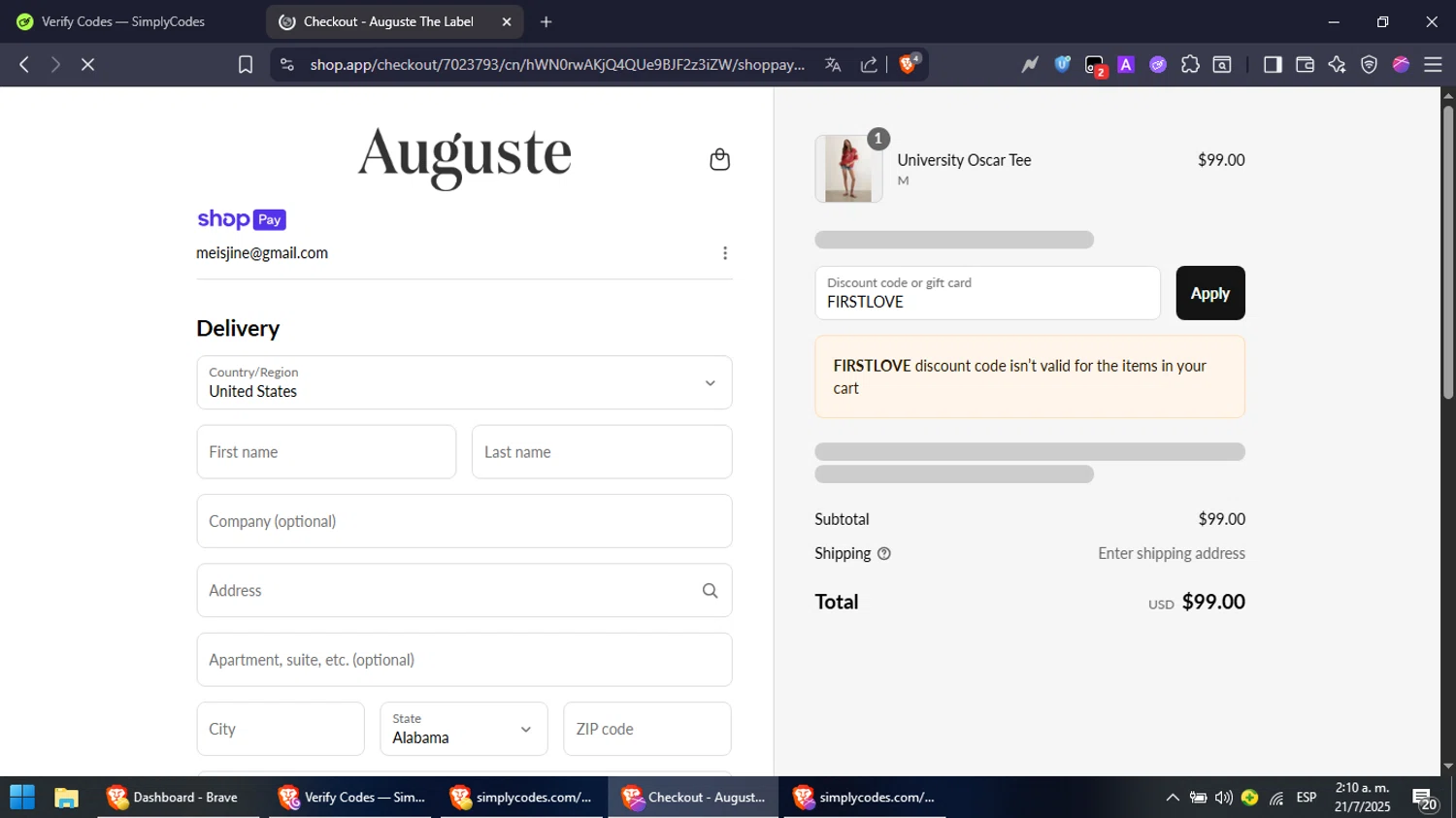Select the Checkout - Auguste The Label tab

tap(393, 21)
